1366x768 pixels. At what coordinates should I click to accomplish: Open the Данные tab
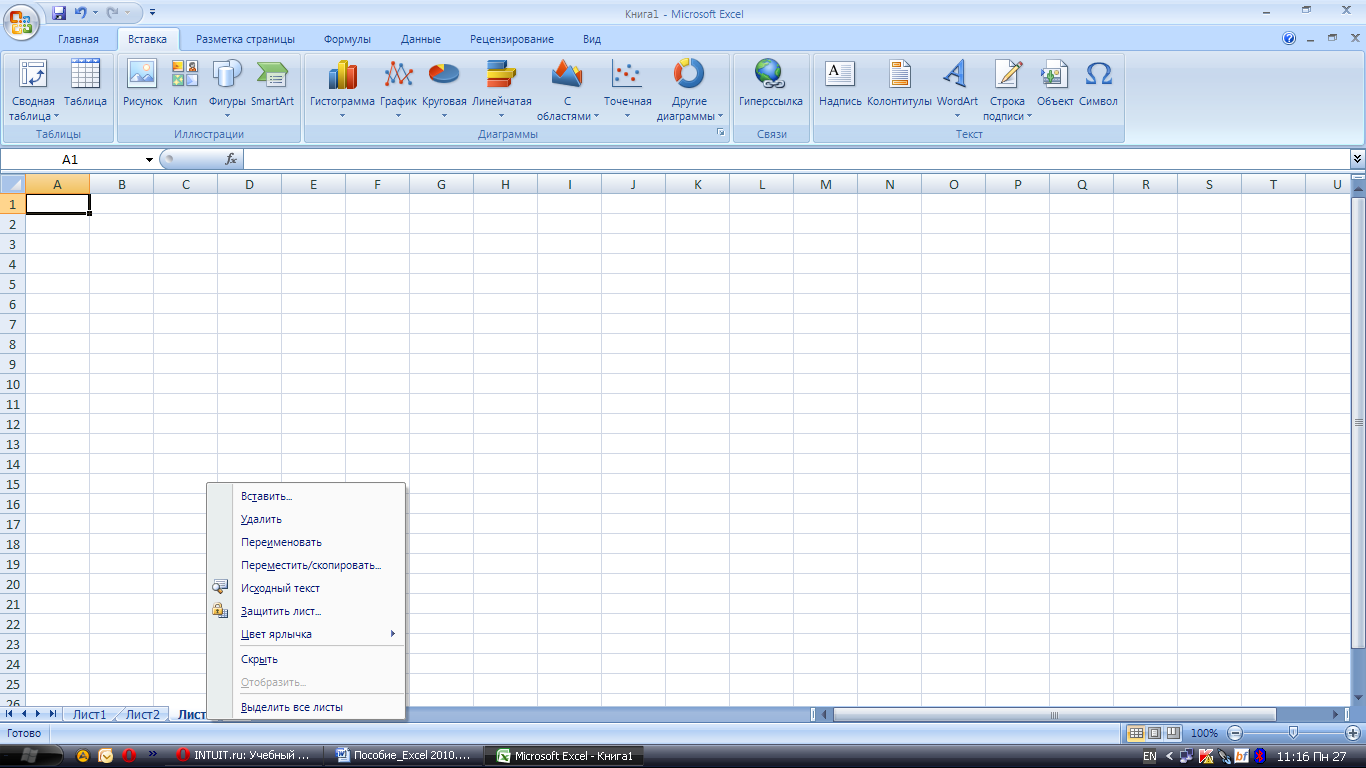[x=421, y=39]
